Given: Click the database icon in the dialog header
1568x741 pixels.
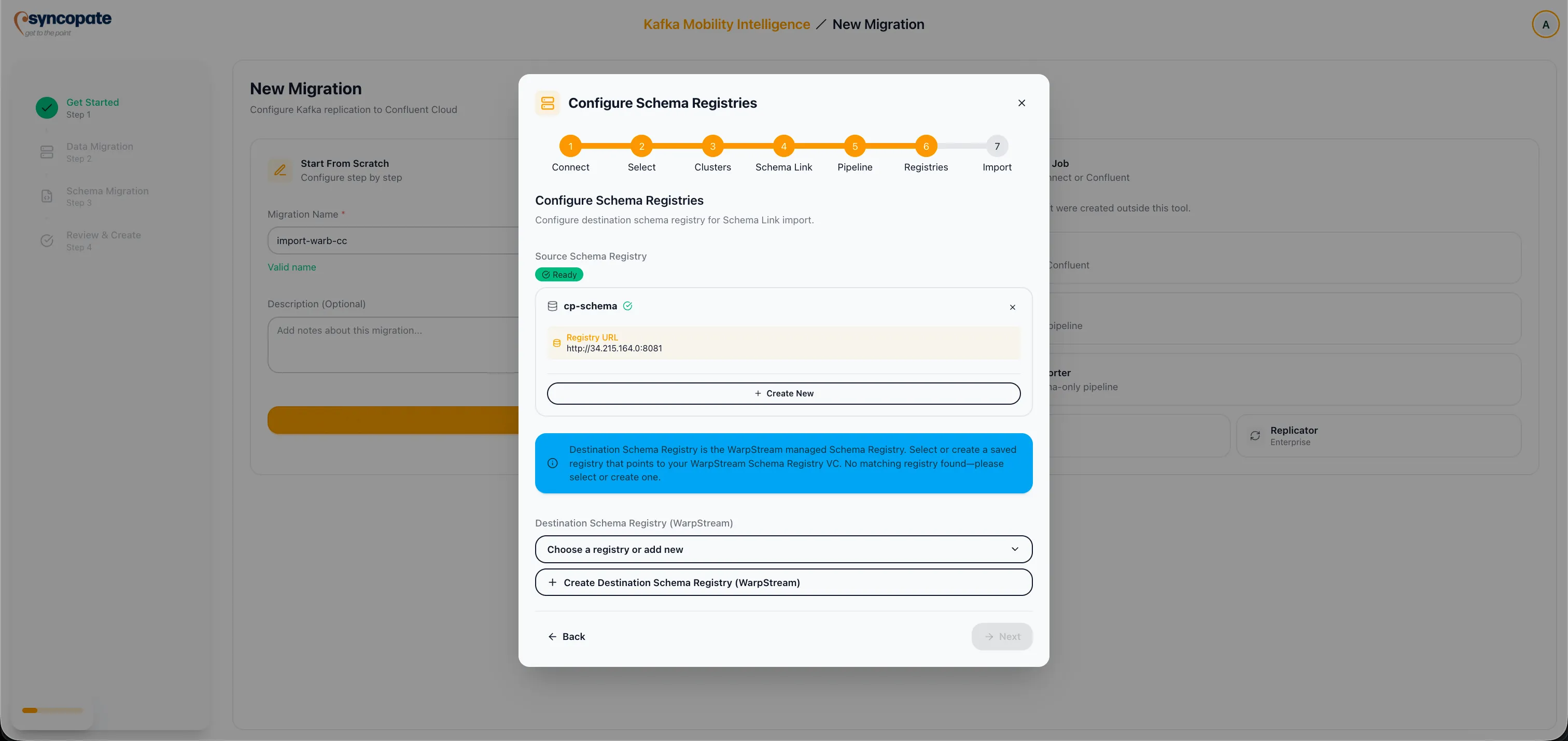Looking at the screenshot, I should tap(547, 103).
